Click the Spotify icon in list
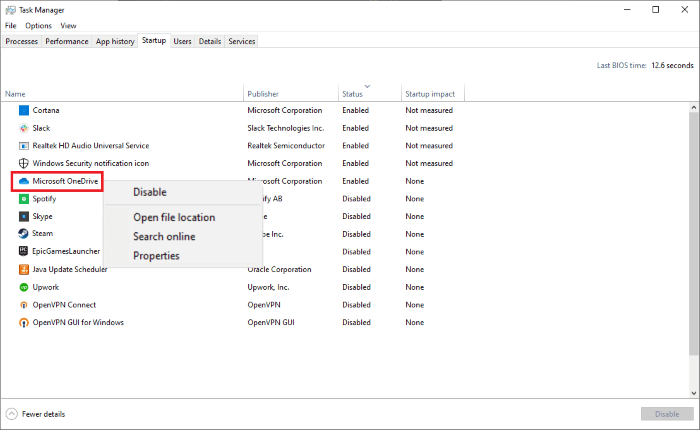The height and width of the screenshot is (430, 700). tap(24, 199)
